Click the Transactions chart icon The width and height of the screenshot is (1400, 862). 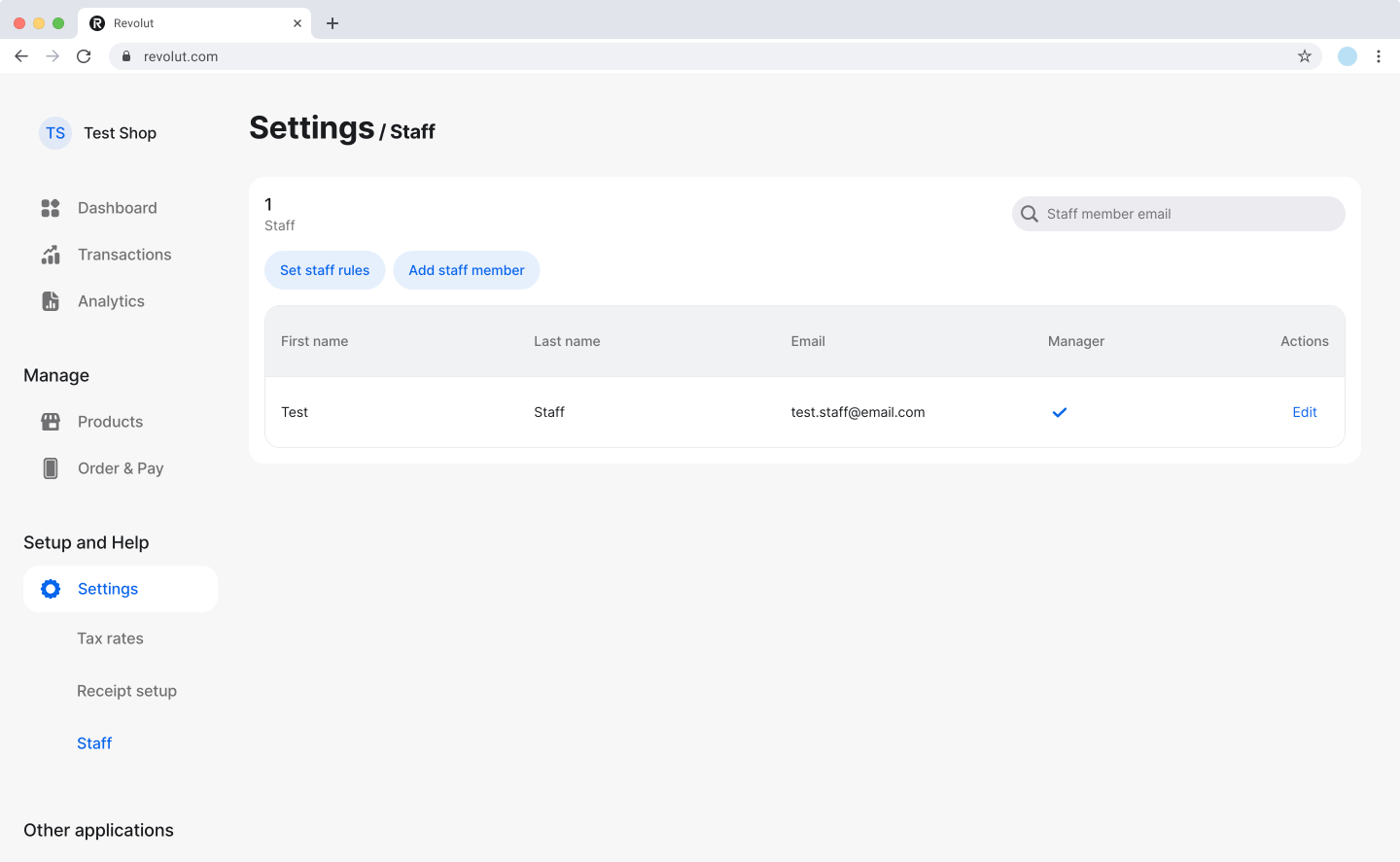[x=51, y=255]
